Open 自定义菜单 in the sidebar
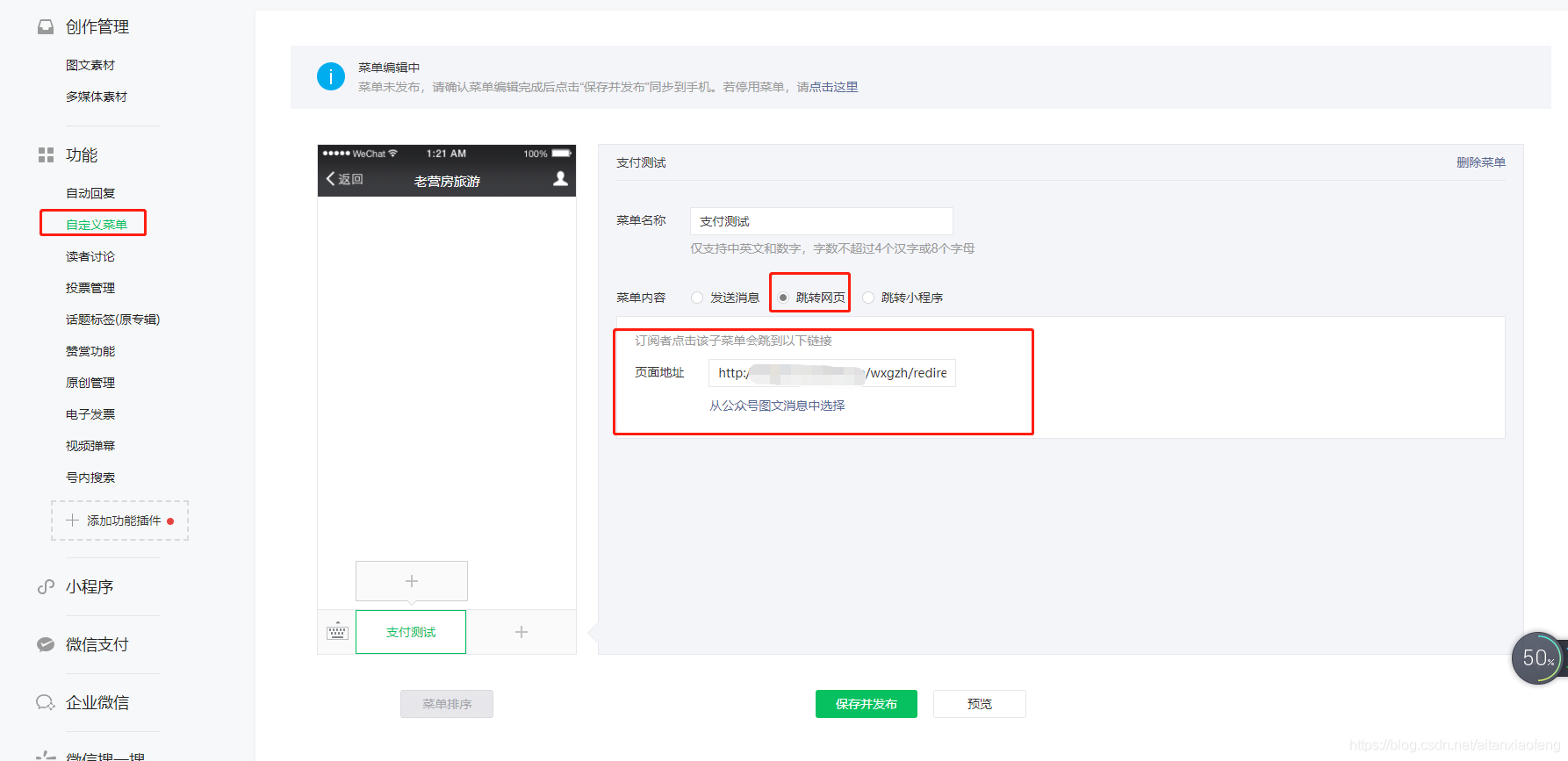 [x=96, y=225]
